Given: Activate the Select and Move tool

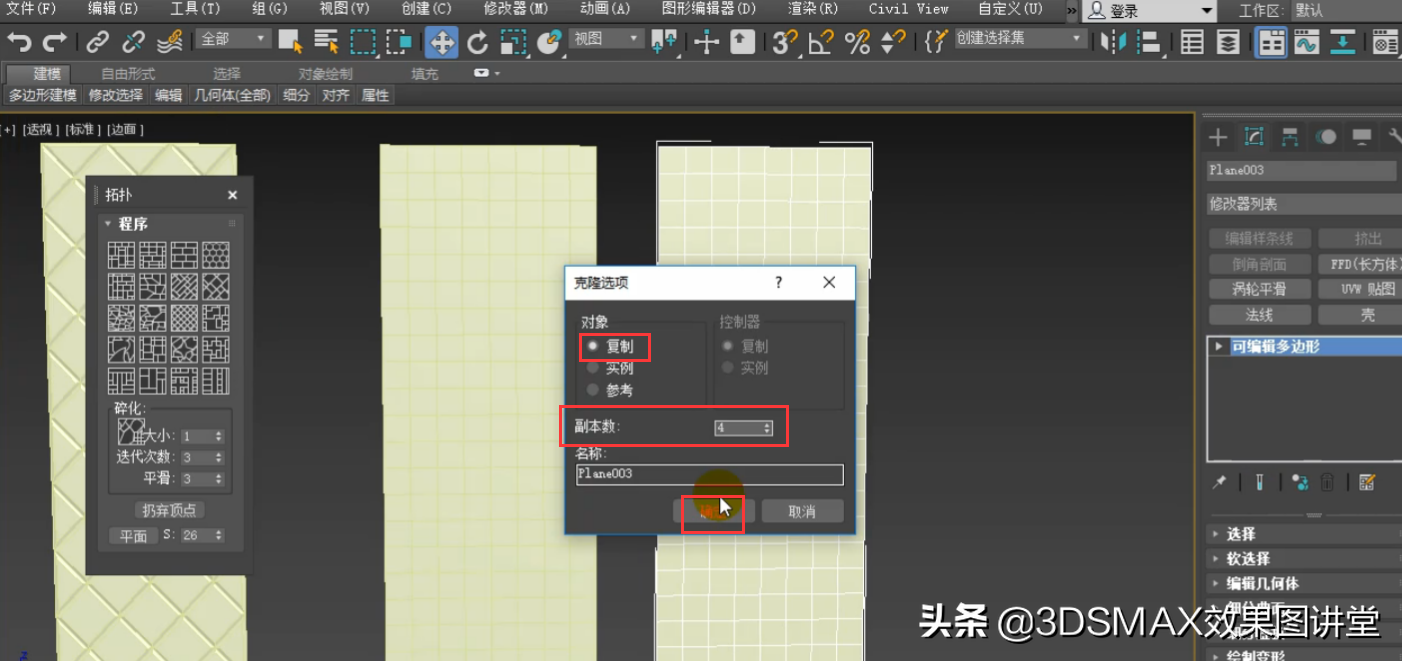Looking at the screenshot, I should pyautogui.click(x=441, y=42).
